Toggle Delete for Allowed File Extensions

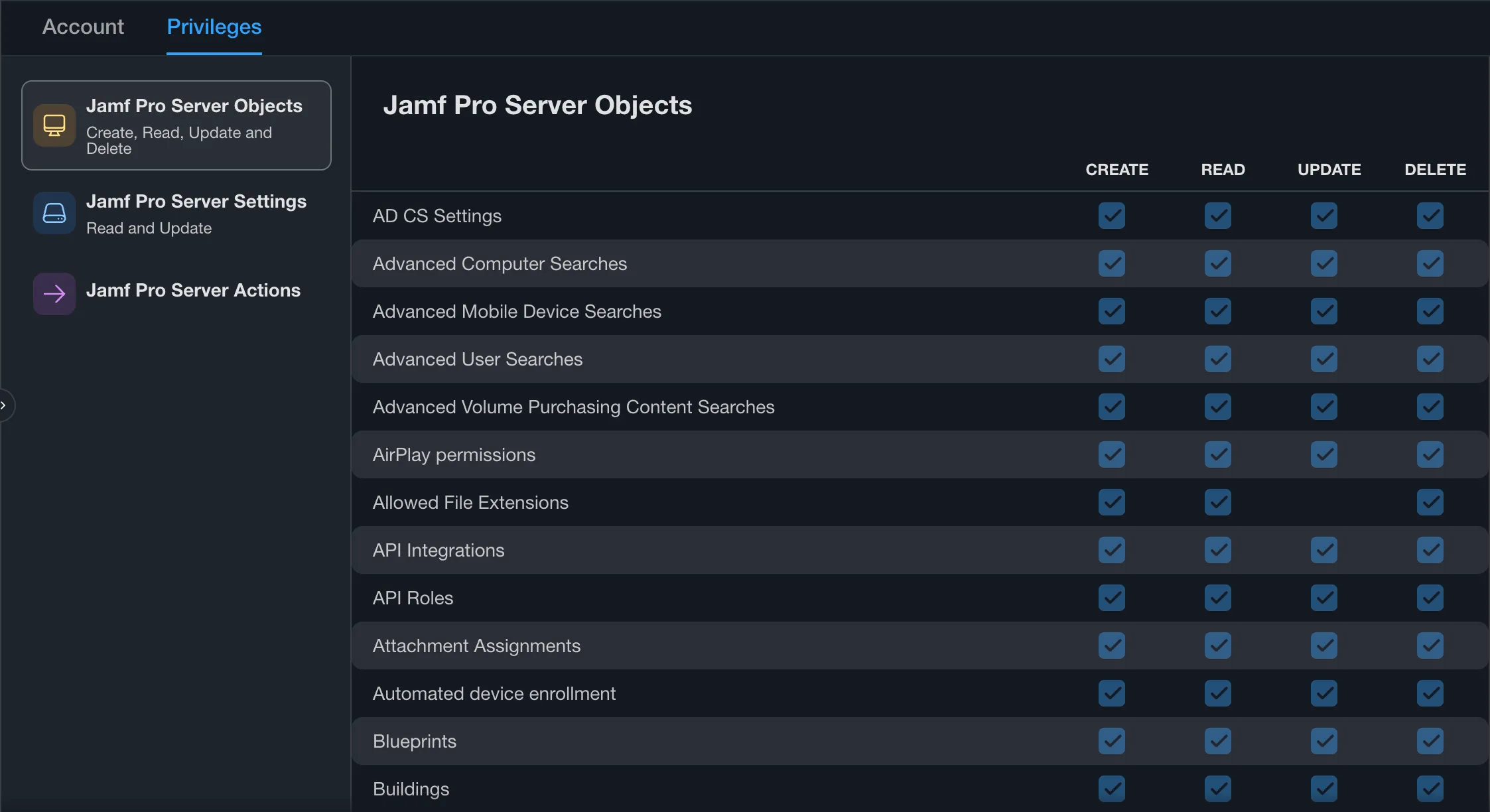point(1430,502)
